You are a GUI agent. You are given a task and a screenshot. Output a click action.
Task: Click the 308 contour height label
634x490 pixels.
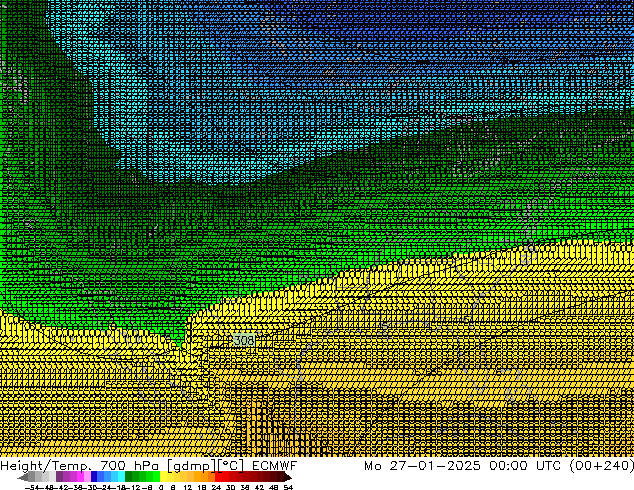click(244, 340)
